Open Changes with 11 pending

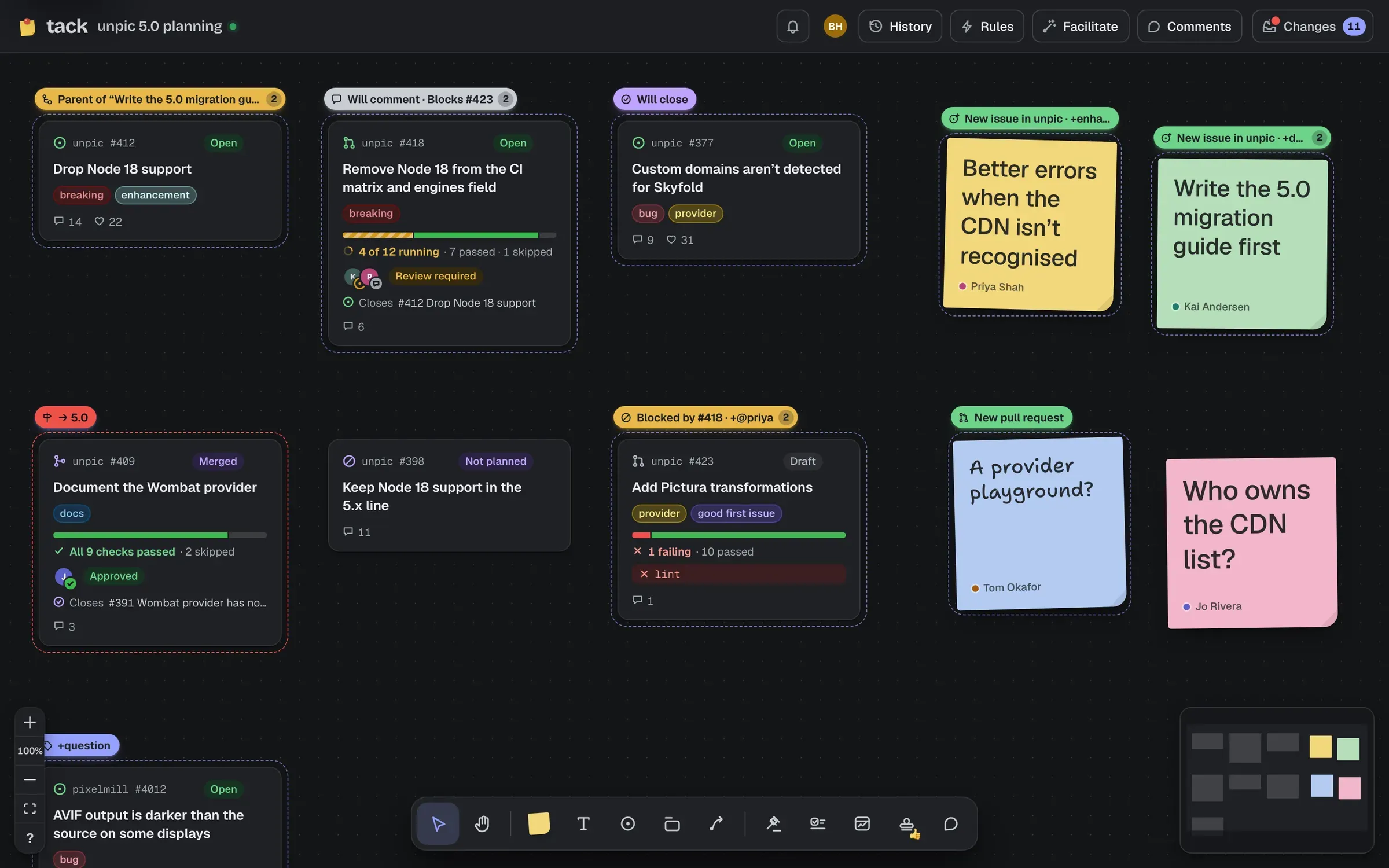pos(1313,26)
